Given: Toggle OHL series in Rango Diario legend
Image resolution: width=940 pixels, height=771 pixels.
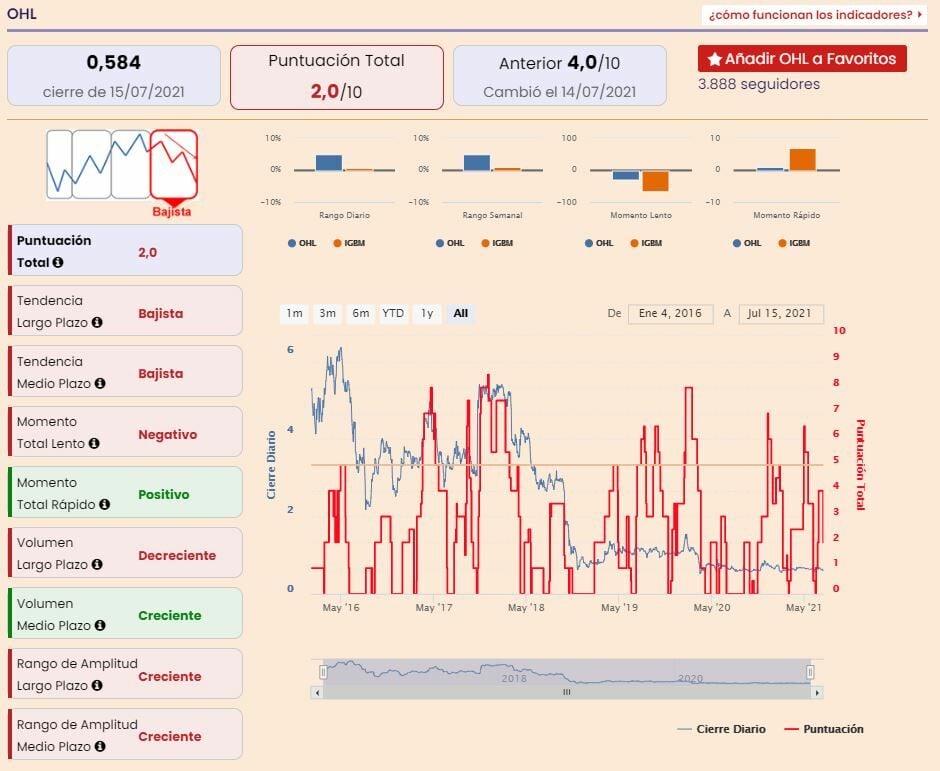Looking at the screenshot, I should point(302,243).
